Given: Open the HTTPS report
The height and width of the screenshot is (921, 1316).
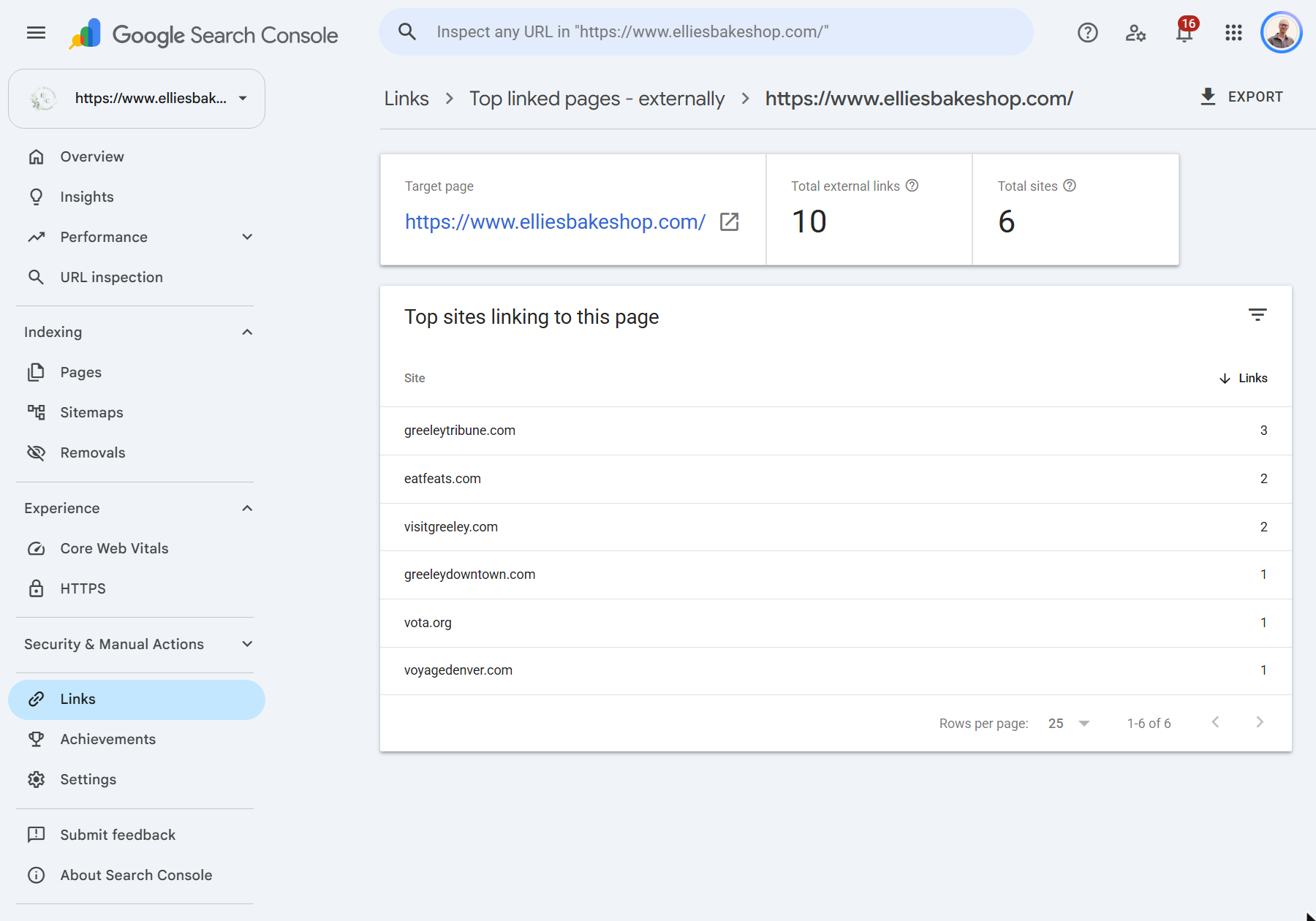Looking at the screenshot, I should tap(137, 588).
